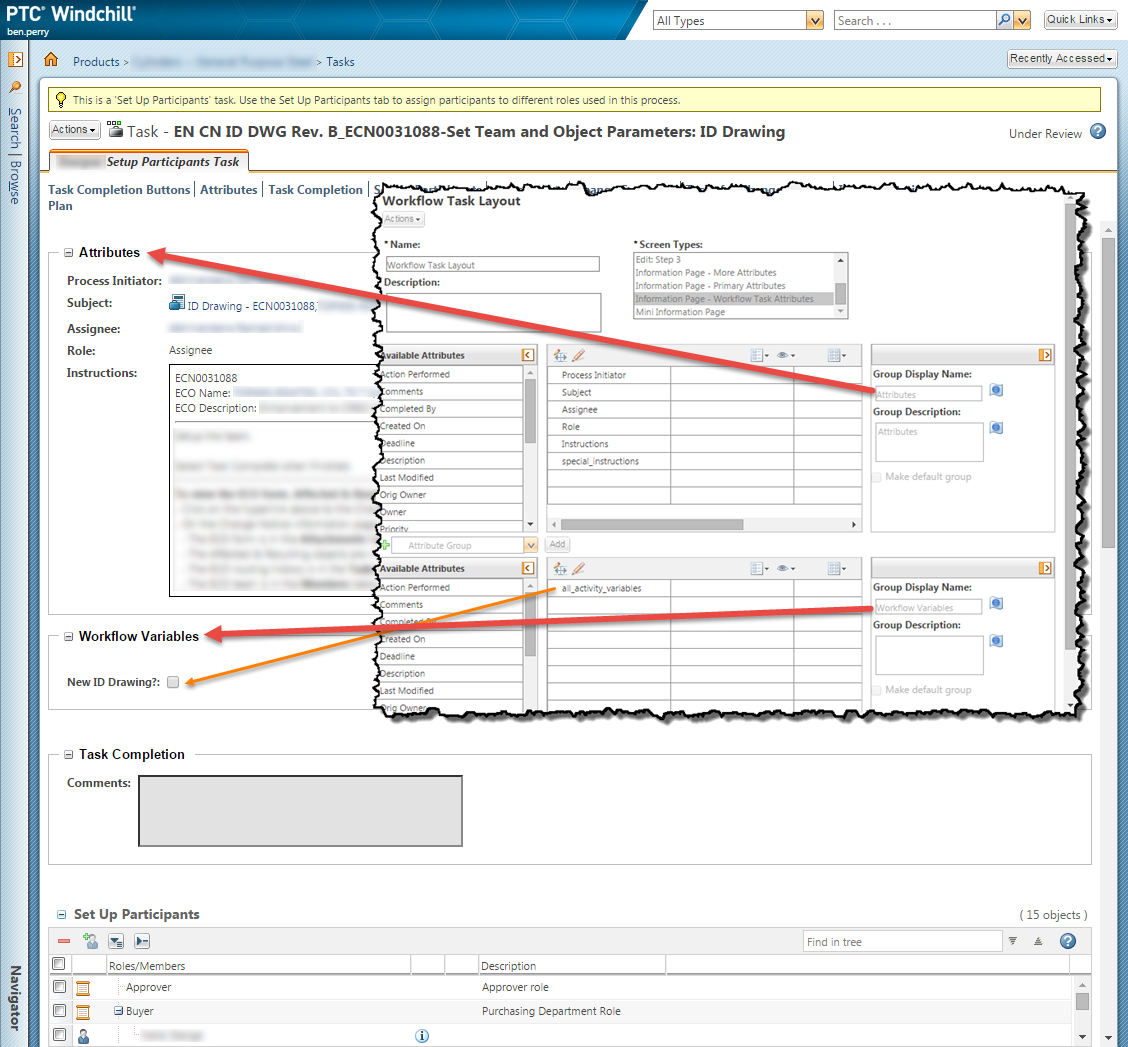Select the Approver row checkbox
Screen dimensions: 1128x1047
(x=59, y=987)
